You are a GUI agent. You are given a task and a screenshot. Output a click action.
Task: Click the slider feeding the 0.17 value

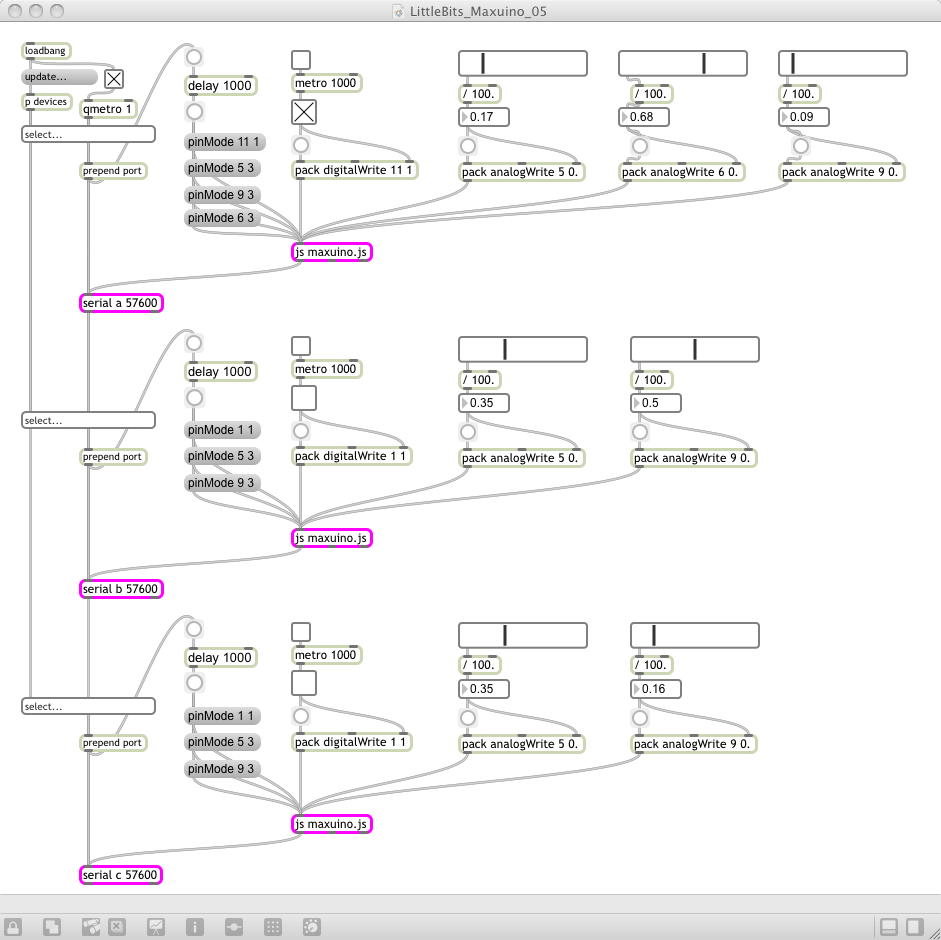(523, 64)
